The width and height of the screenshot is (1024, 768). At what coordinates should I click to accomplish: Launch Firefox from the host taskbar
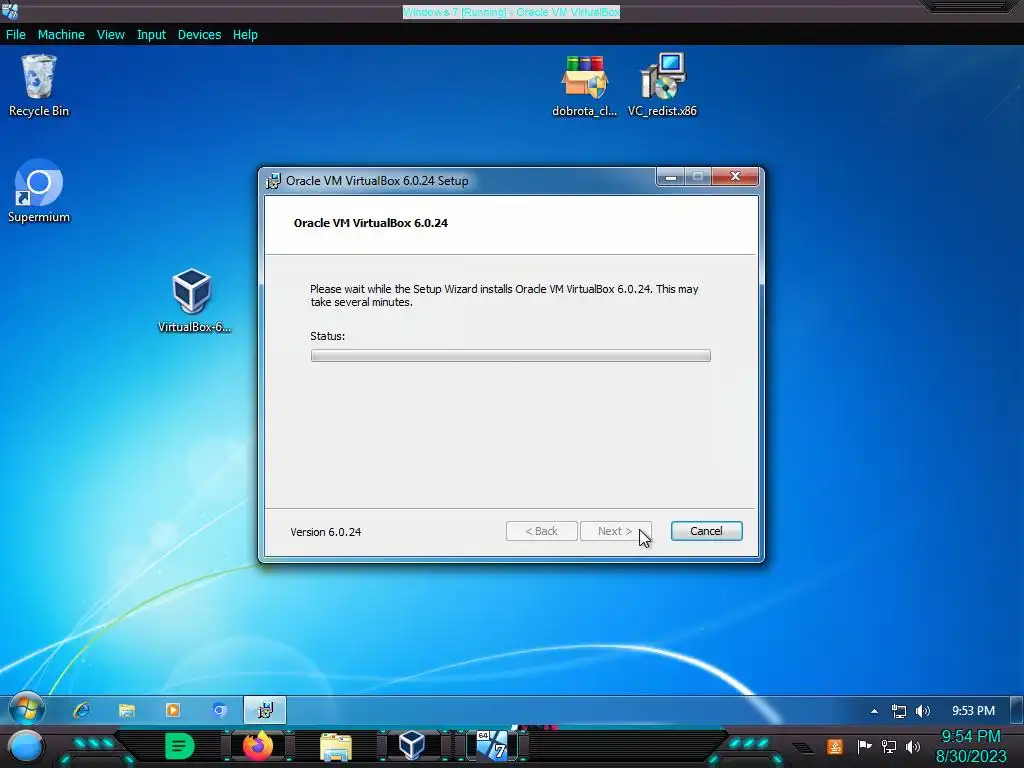pyautogui.click(x=258, y=746)
